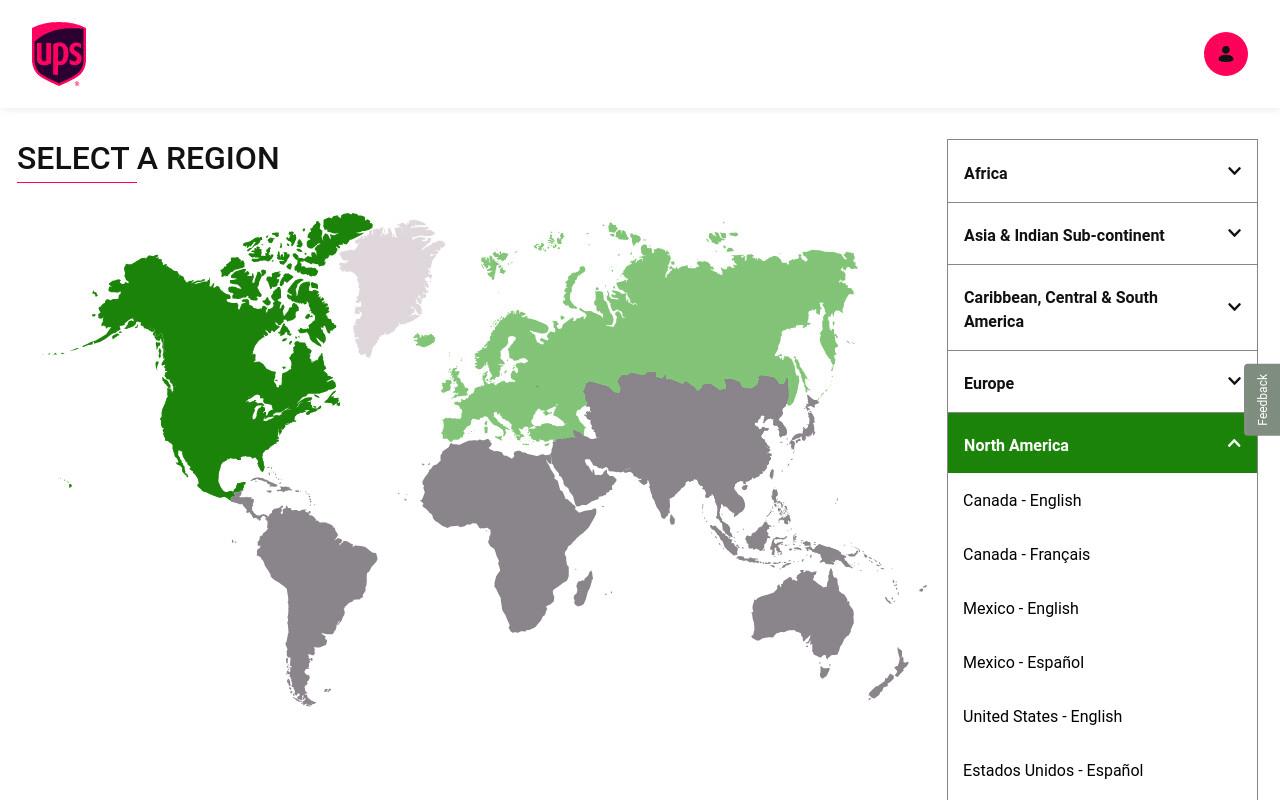This screenshot has width=1280, height=800.
Task: Expand Caribbean, Central & South America section
Action: pyautogui.click(x=1102, y=308)
